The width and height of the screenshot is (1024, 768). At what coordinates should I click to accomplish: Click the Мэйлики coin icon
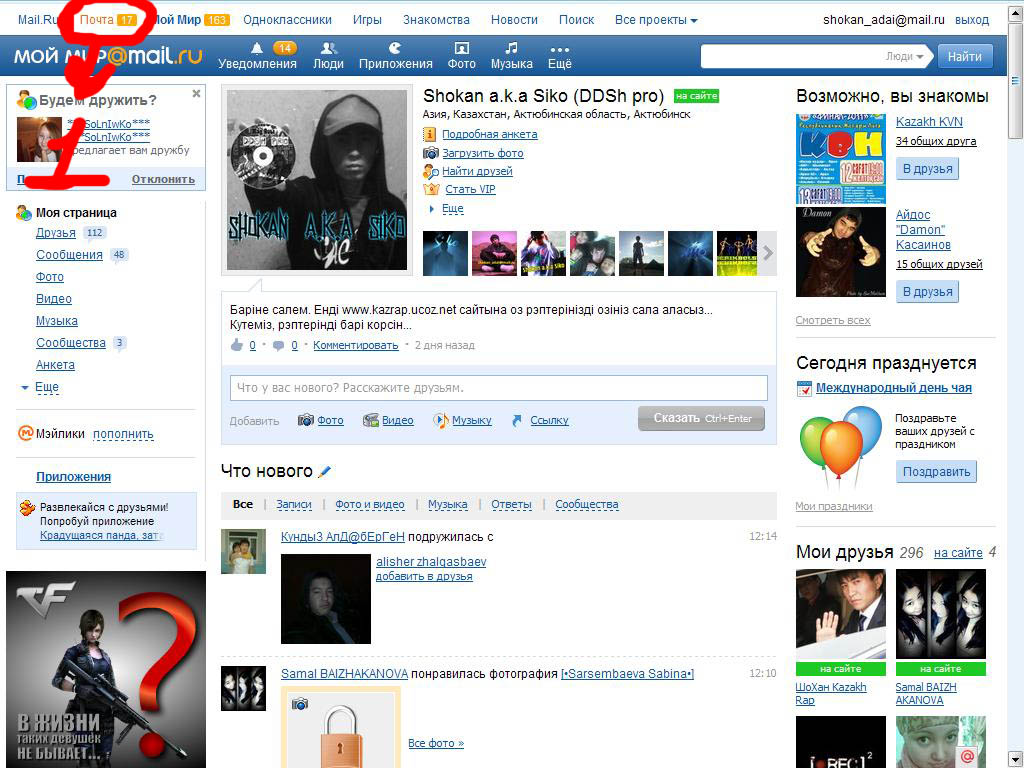pyautogui.click(x=25, y=433)
